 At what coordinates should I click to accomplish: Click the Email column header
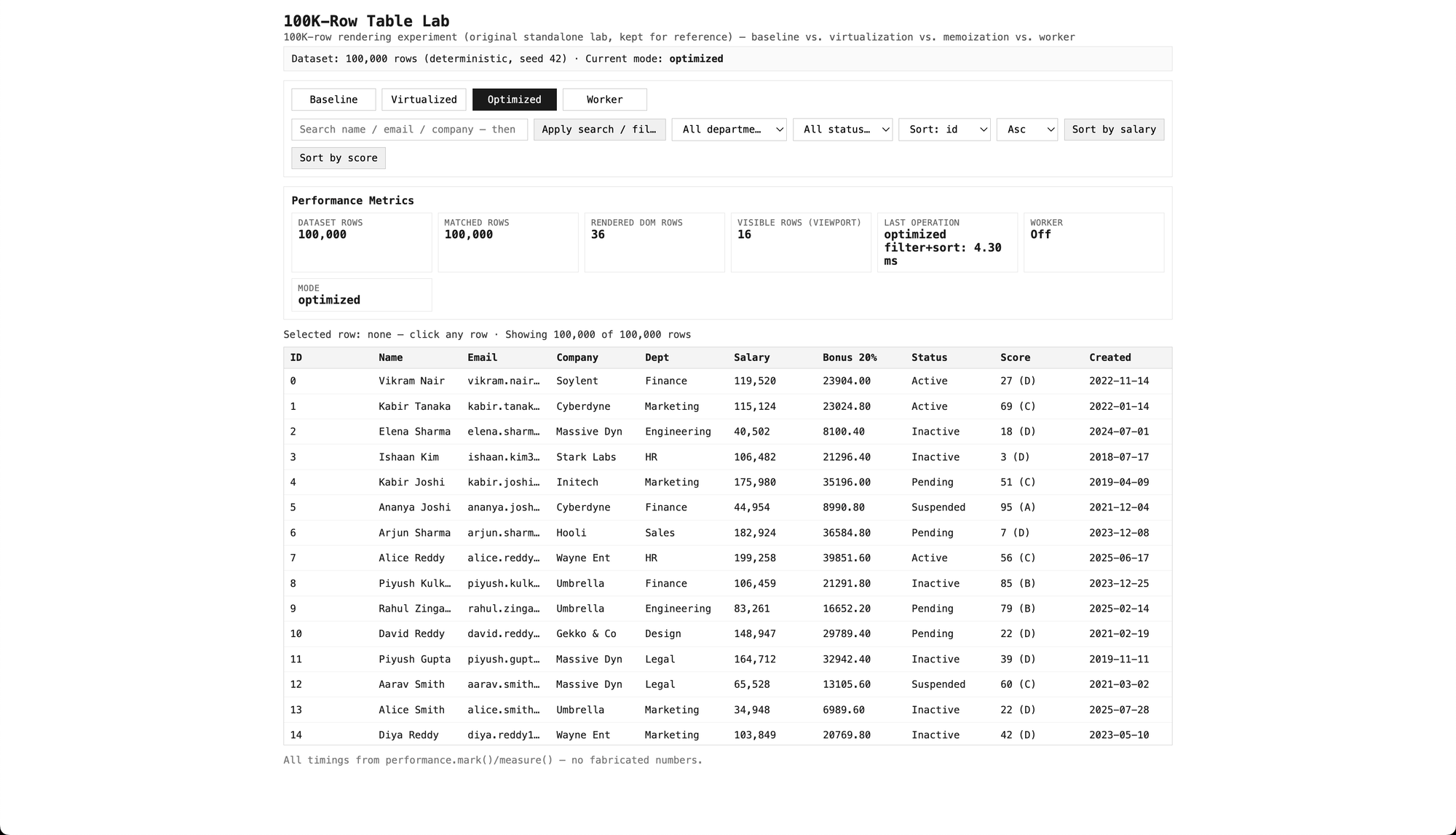[x=482, y=357]
